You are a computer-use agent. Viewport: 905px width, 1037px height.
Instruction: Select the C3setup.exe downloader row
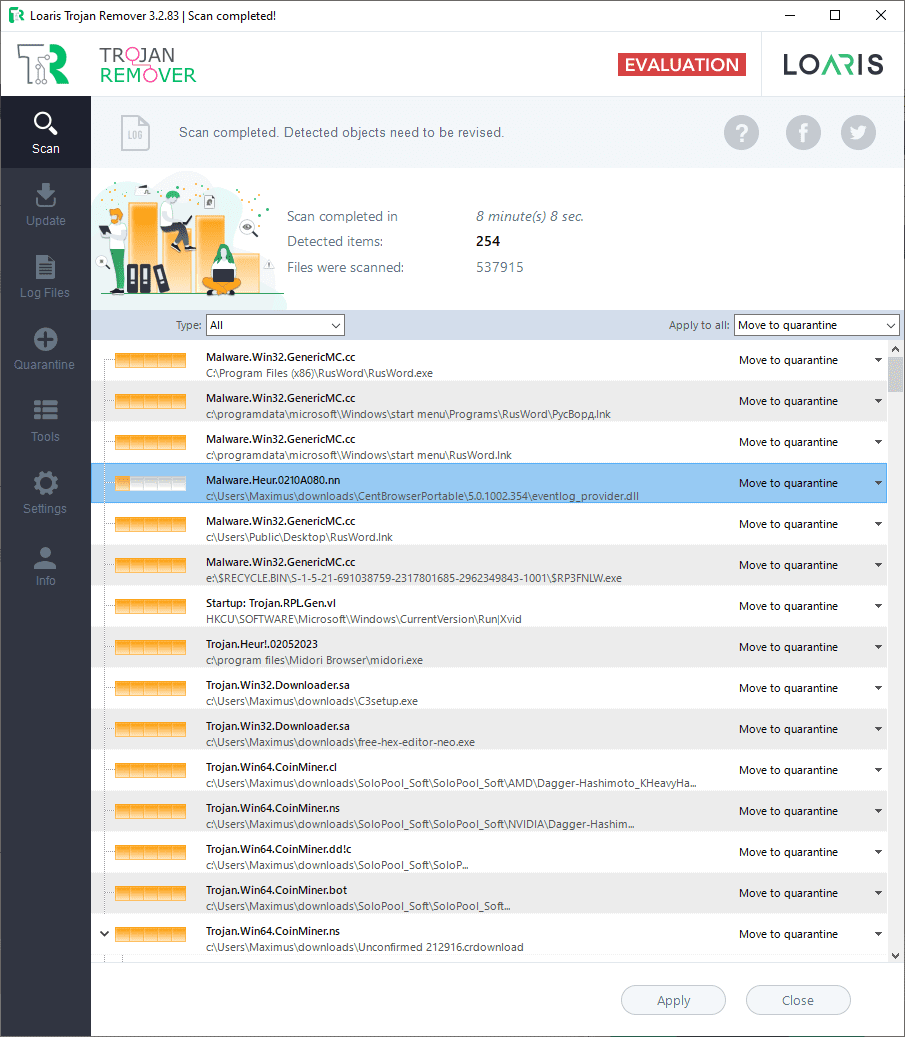[489, 688]
